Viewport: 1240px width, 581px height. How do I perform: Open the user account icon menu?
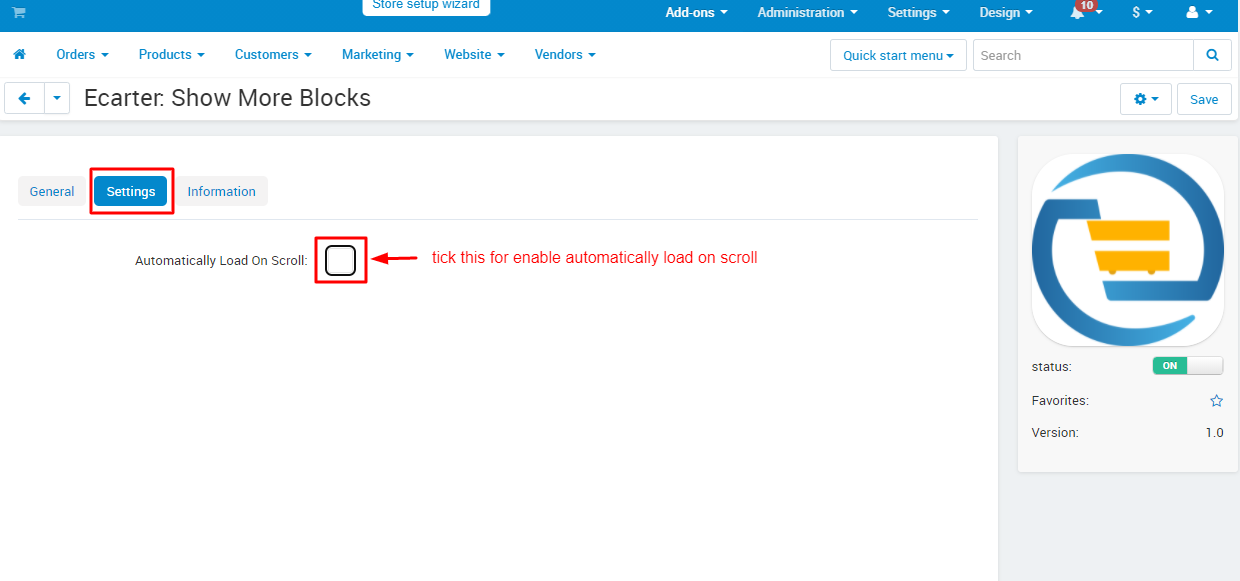[1199, 13]
